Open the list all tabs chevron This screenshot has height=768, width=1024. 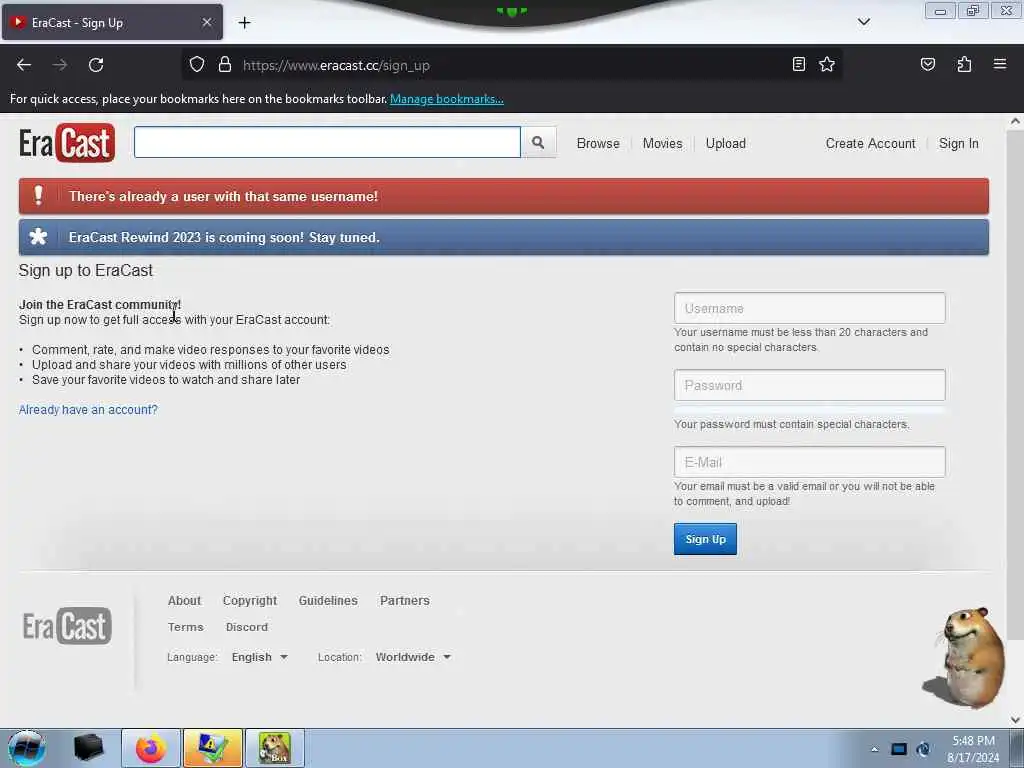coord(863,22)
